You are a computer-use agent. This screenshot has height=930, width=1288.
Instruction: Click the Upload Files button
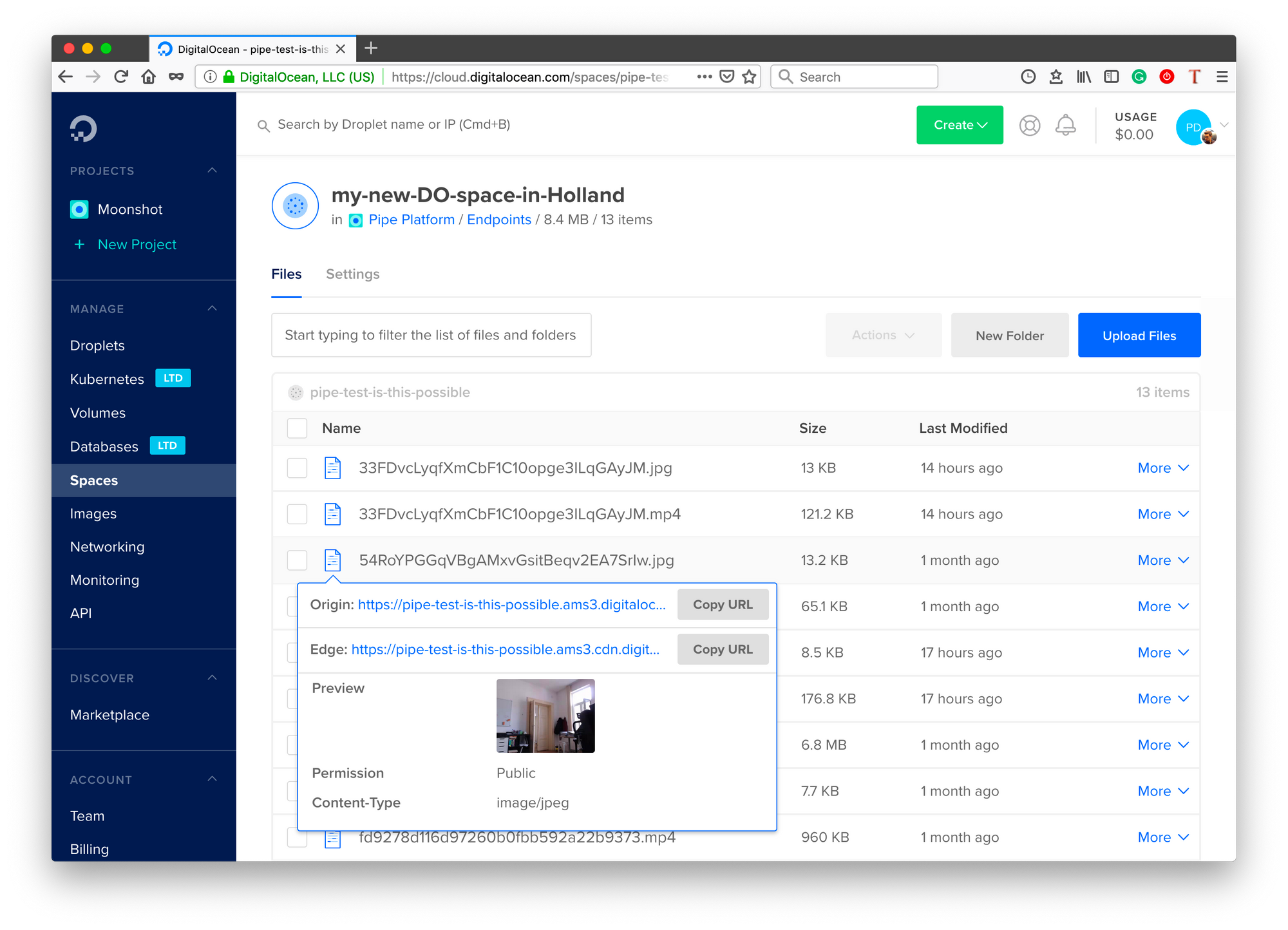(x=1139, y=335)
